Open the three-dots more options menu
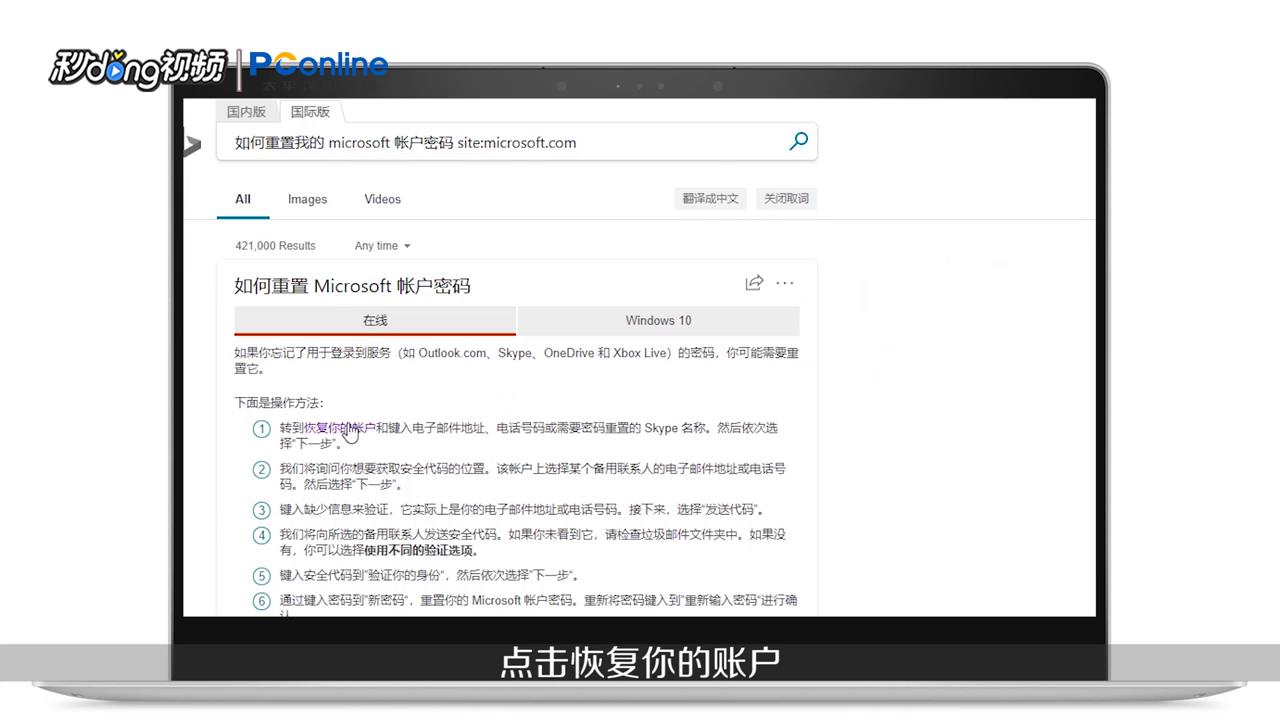This screenshot has width=1280, height=720. click(x=785, y=283)
